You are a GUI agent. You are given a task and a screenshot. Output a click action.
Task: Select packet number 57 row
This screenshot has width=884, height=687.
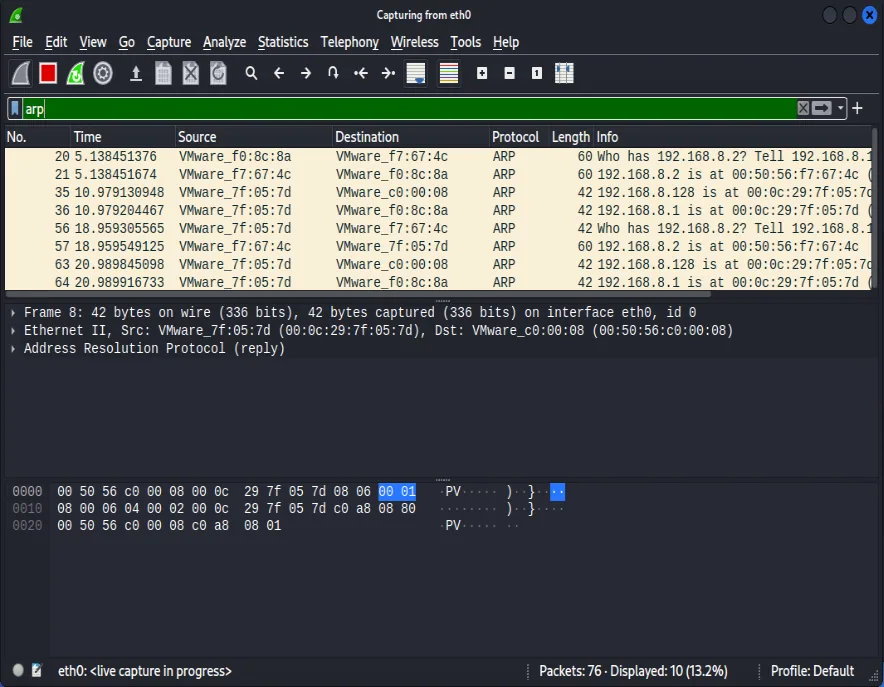tap(437, 246)
